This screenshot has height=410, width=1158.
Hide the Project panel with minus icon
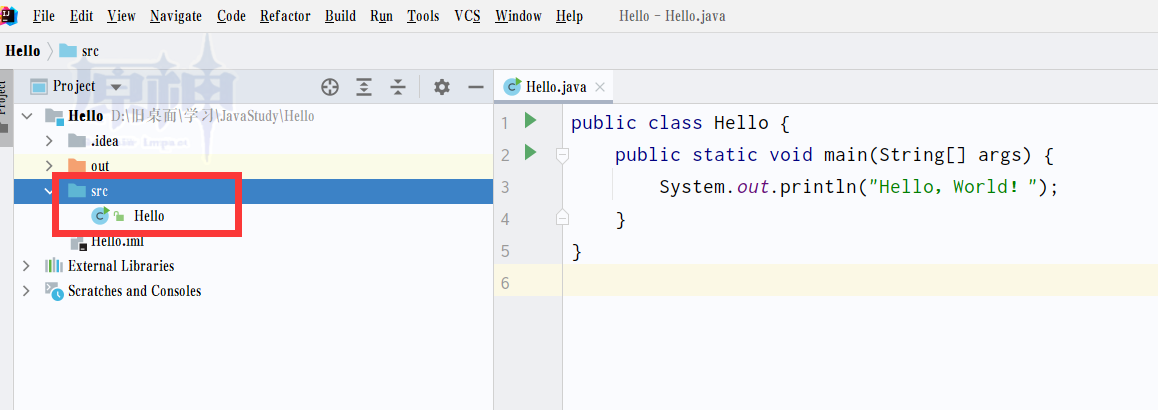pyautogui.click(x=476, y=87)
